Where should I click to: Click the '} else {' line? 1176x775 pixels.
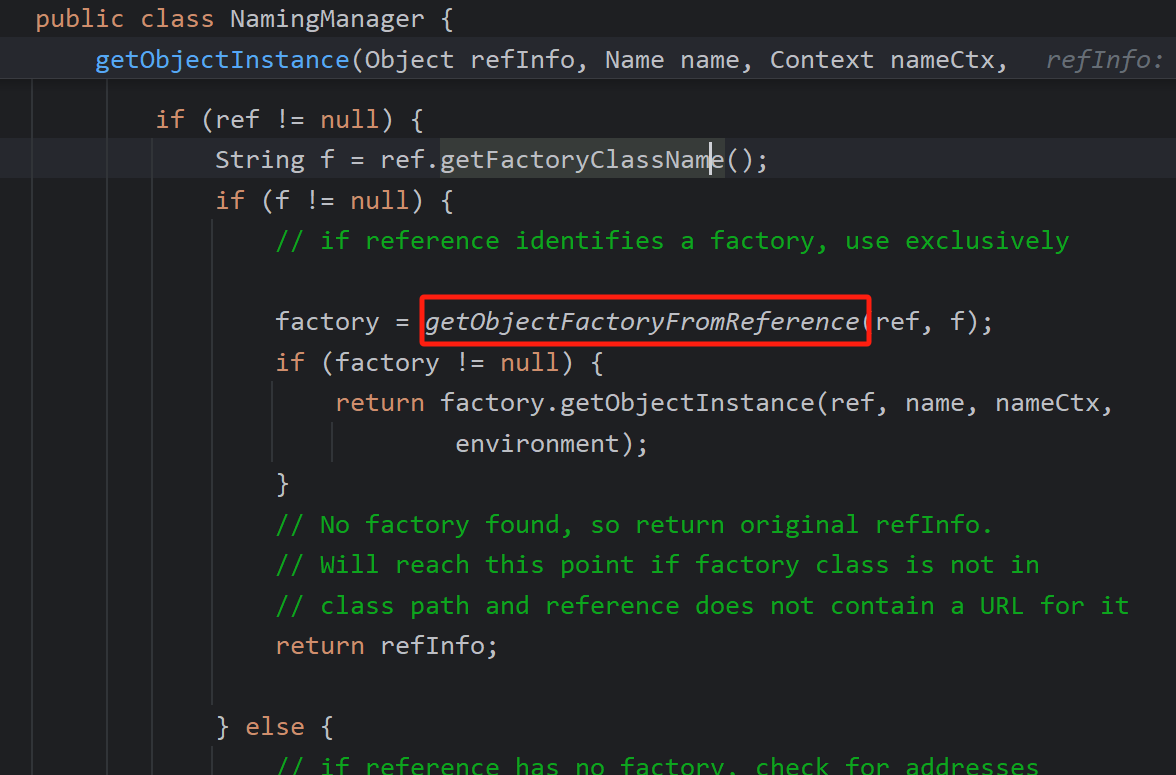click(274, 727)
